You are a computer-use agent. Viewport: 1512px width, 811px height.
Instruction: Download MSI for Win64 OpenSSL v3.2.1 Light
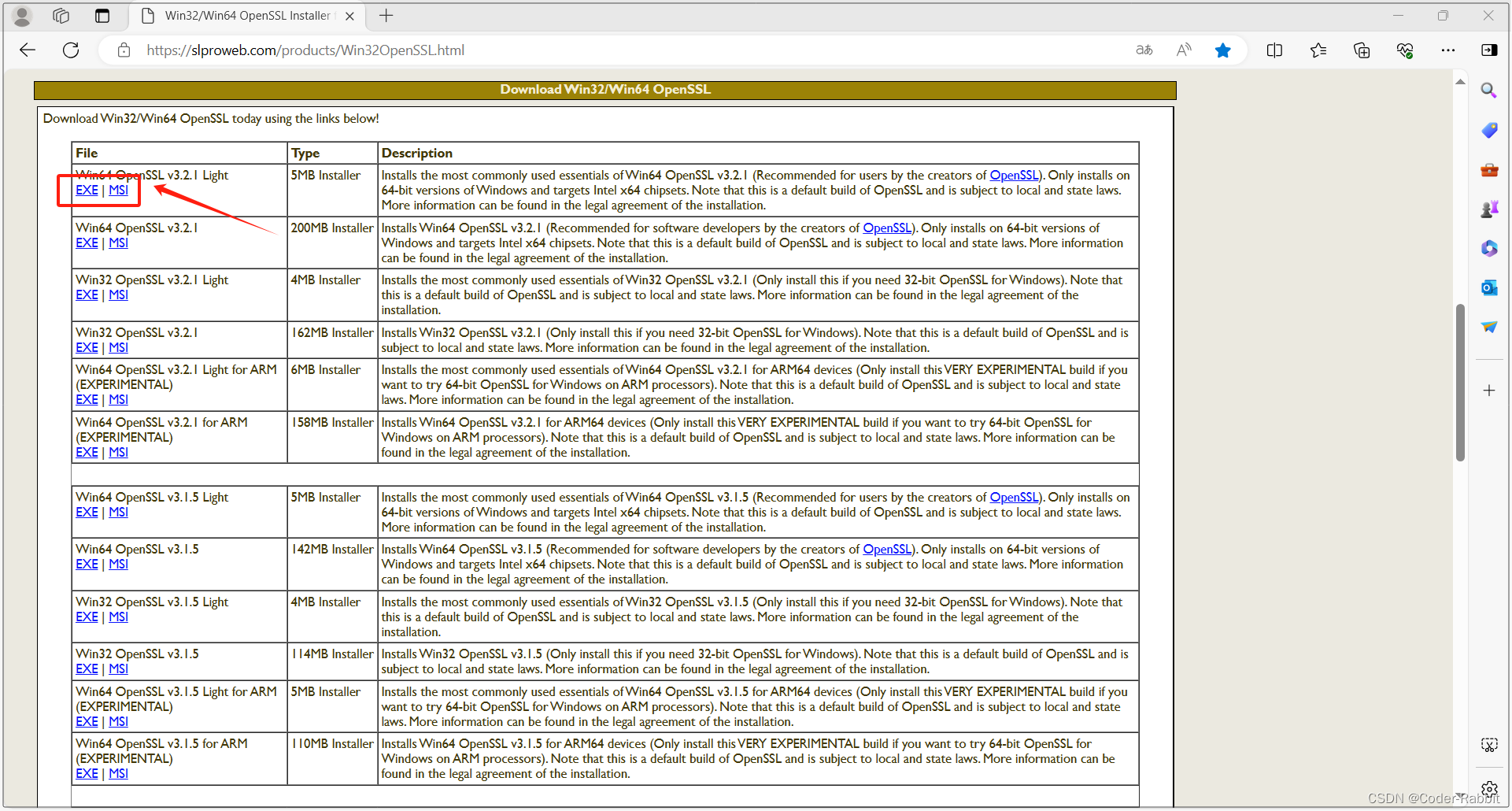click(x=118, y=191)
